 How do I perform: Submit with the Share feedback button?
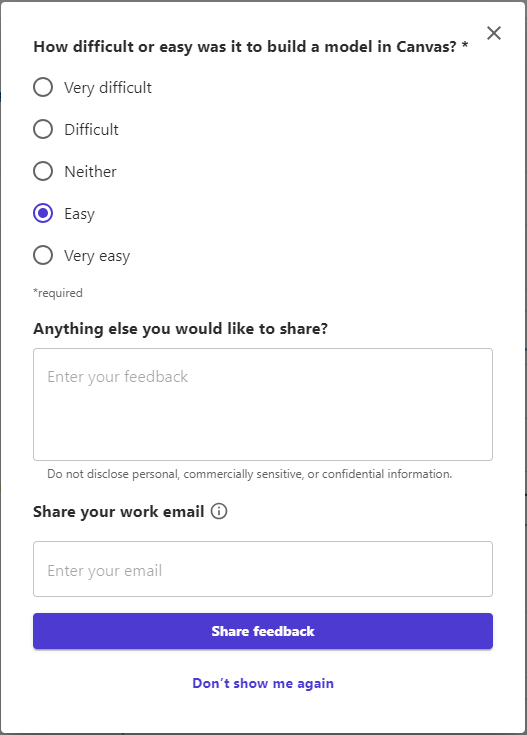[x=263, y=631]
